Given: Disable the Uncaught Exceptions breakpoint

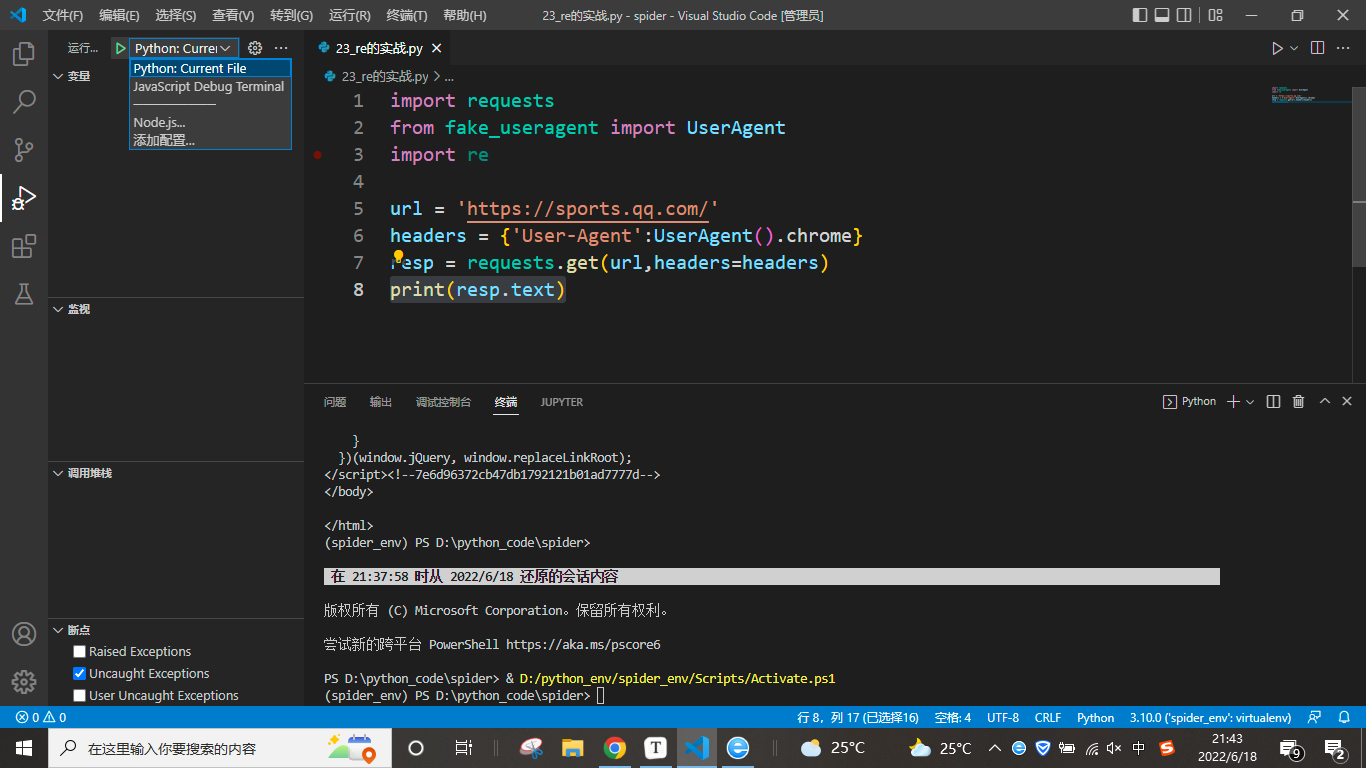Looking at the screenshot, I should pyautogui.click(x=80, y=674).
